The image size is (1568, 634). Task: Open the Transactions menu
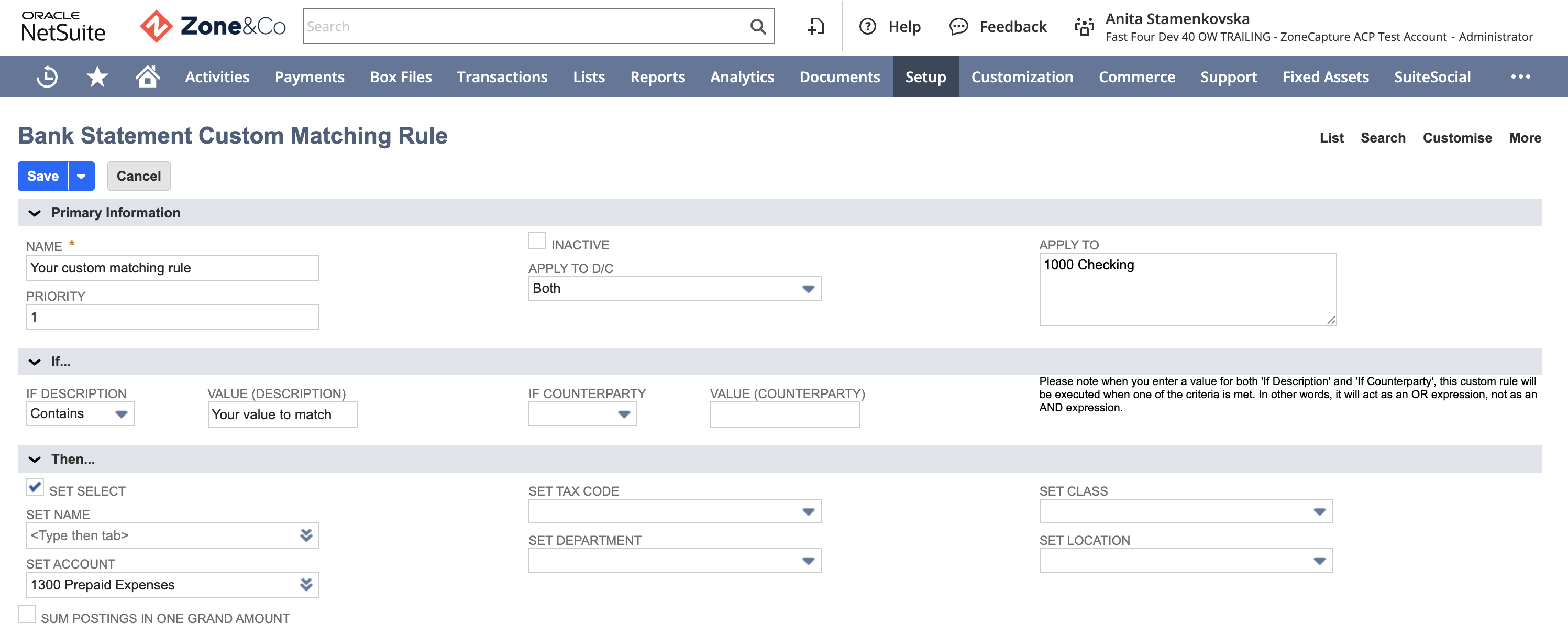(x=502, y=76)
